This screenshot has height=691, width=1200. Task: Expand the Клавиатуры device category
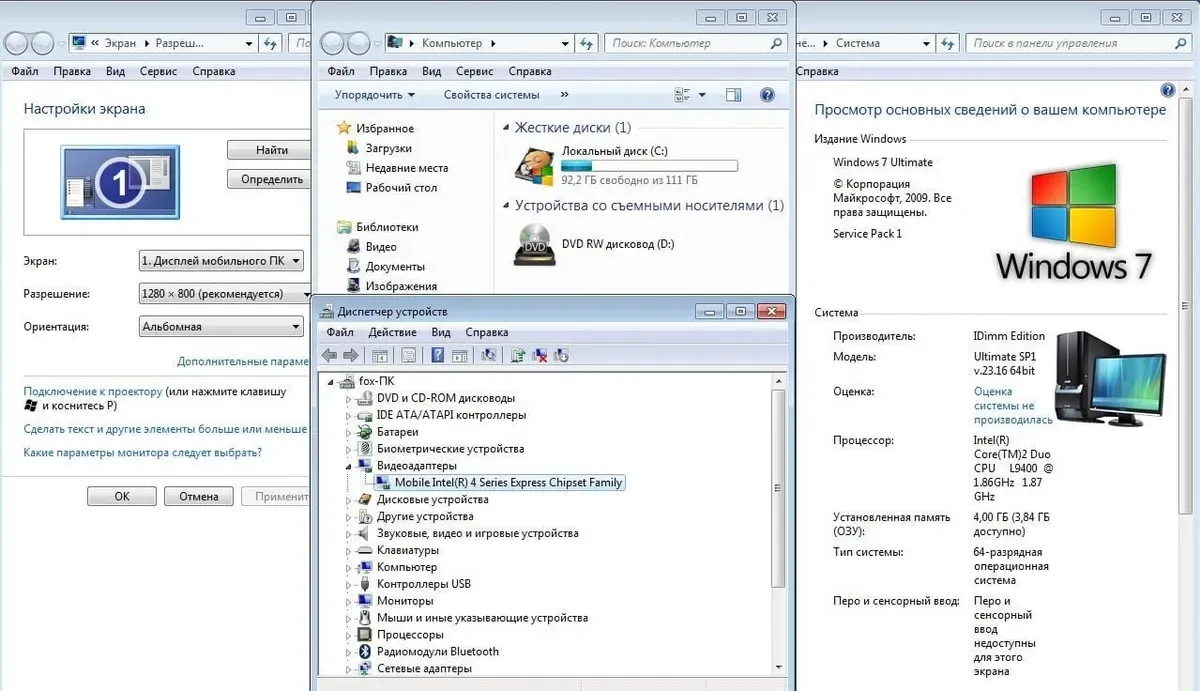pyautogui.click(x=349, y=551)
